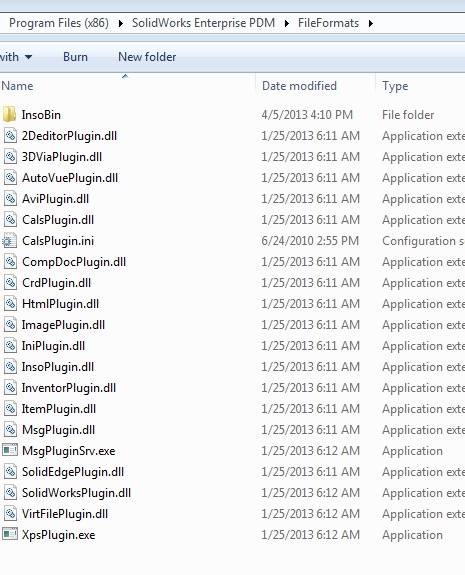
Task: Expand arrow after SolidWorks Enterprise PDM breadcrumb
Action: 287,23
